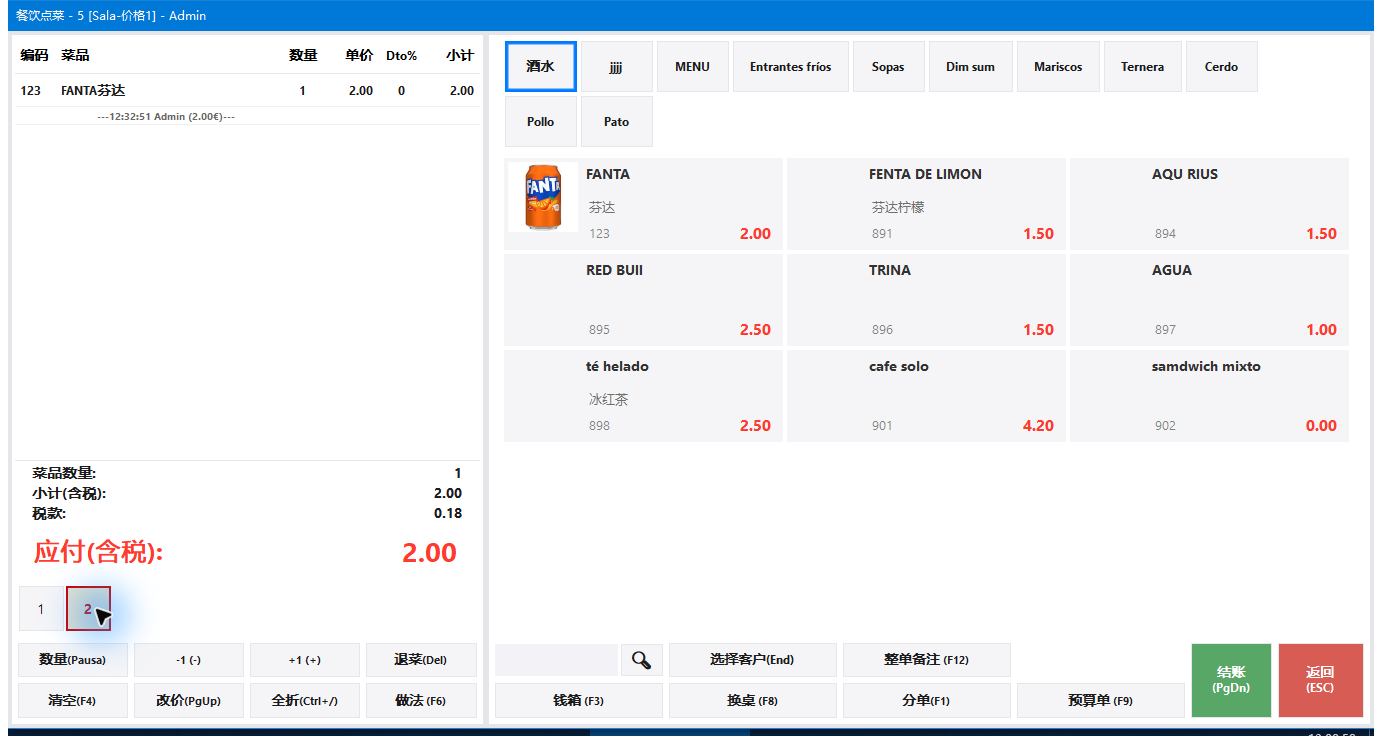The image size is (1382, 736).
Task: Change table with 换桌 (F8)
Action: (x=752, y=701)
